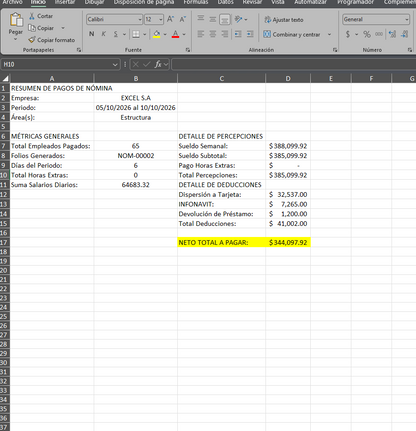
Task: Click NETO TOTAL A PAGAR cell
Action: tap(222, 242)
